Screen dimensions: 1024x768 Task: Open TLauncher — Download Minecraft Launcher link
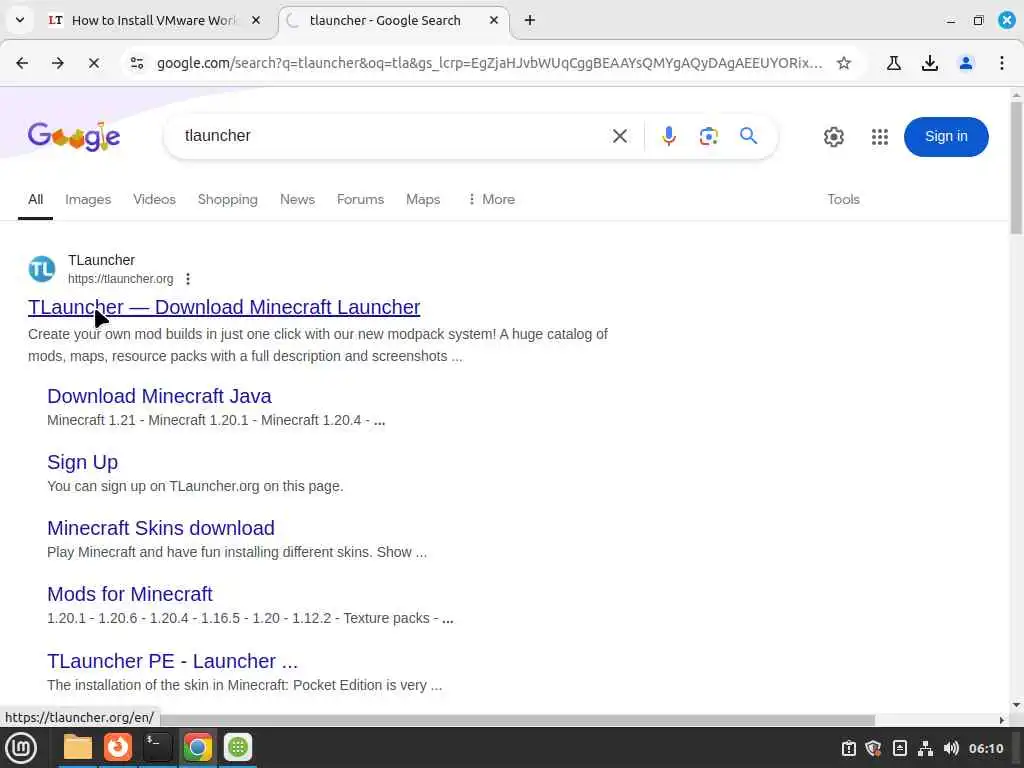(224, 307)
